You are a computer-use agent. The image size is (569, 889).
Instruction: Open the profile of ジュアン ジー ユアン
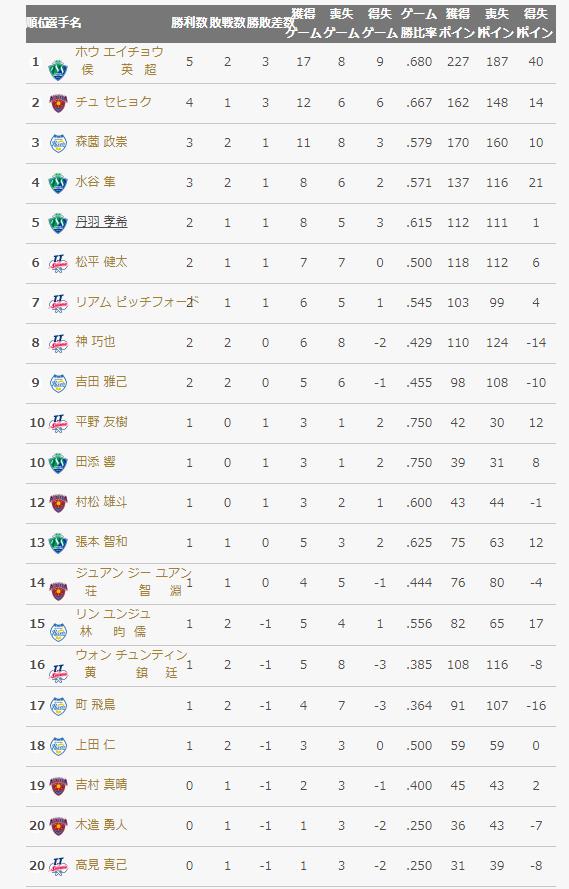pyautogui.click(x=134, y=573)
